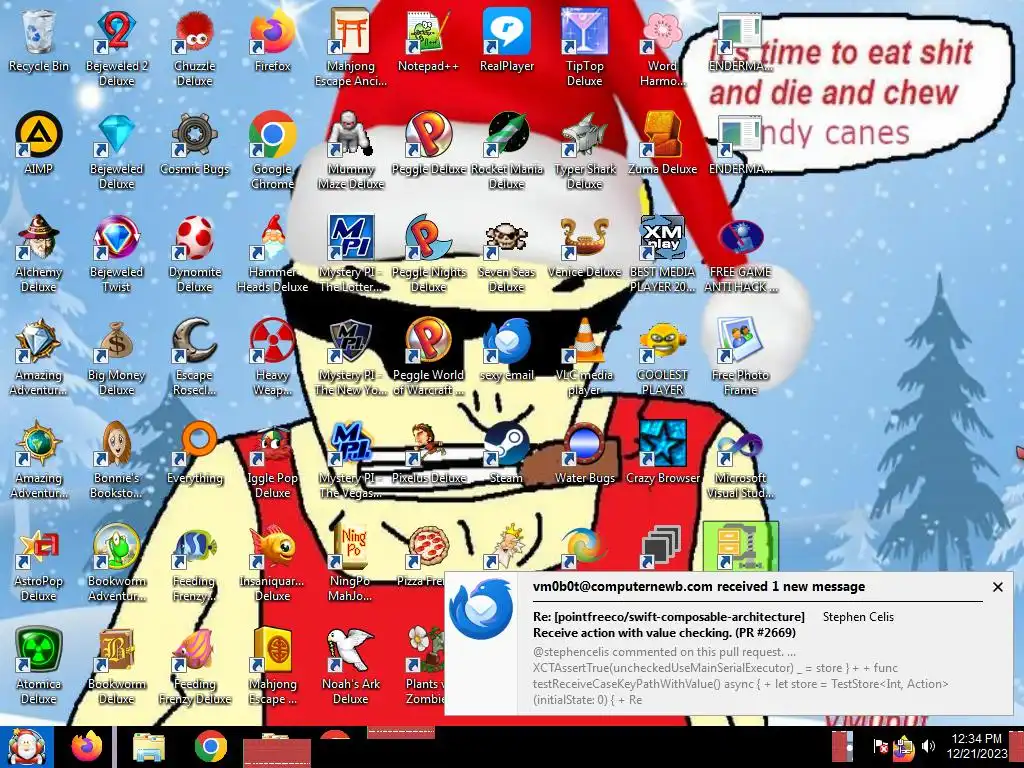
Task: Open Insaniquarium Deluxe icon
Action: point(272,564)
